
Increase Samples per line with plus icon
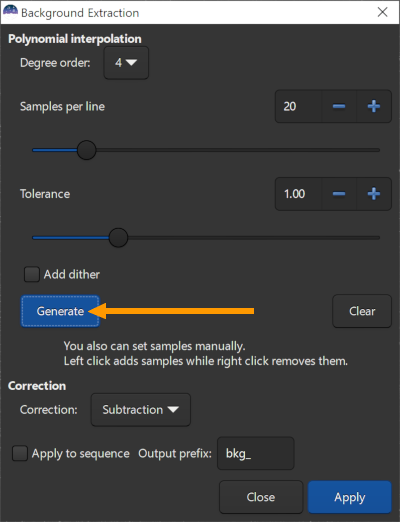click(374, 106)
